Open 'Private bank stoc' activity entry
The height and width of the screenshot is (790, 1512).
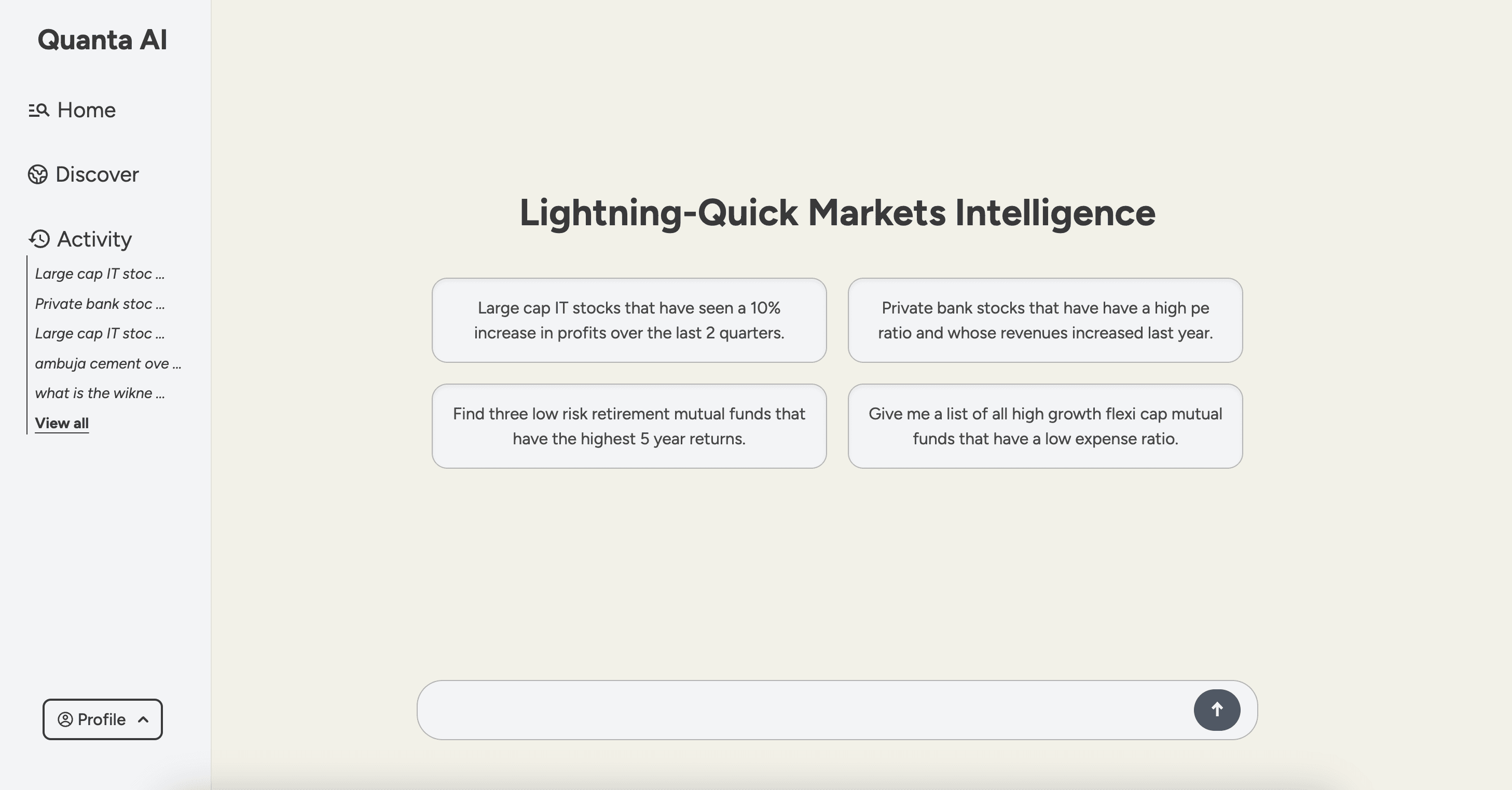coord(99,304)
